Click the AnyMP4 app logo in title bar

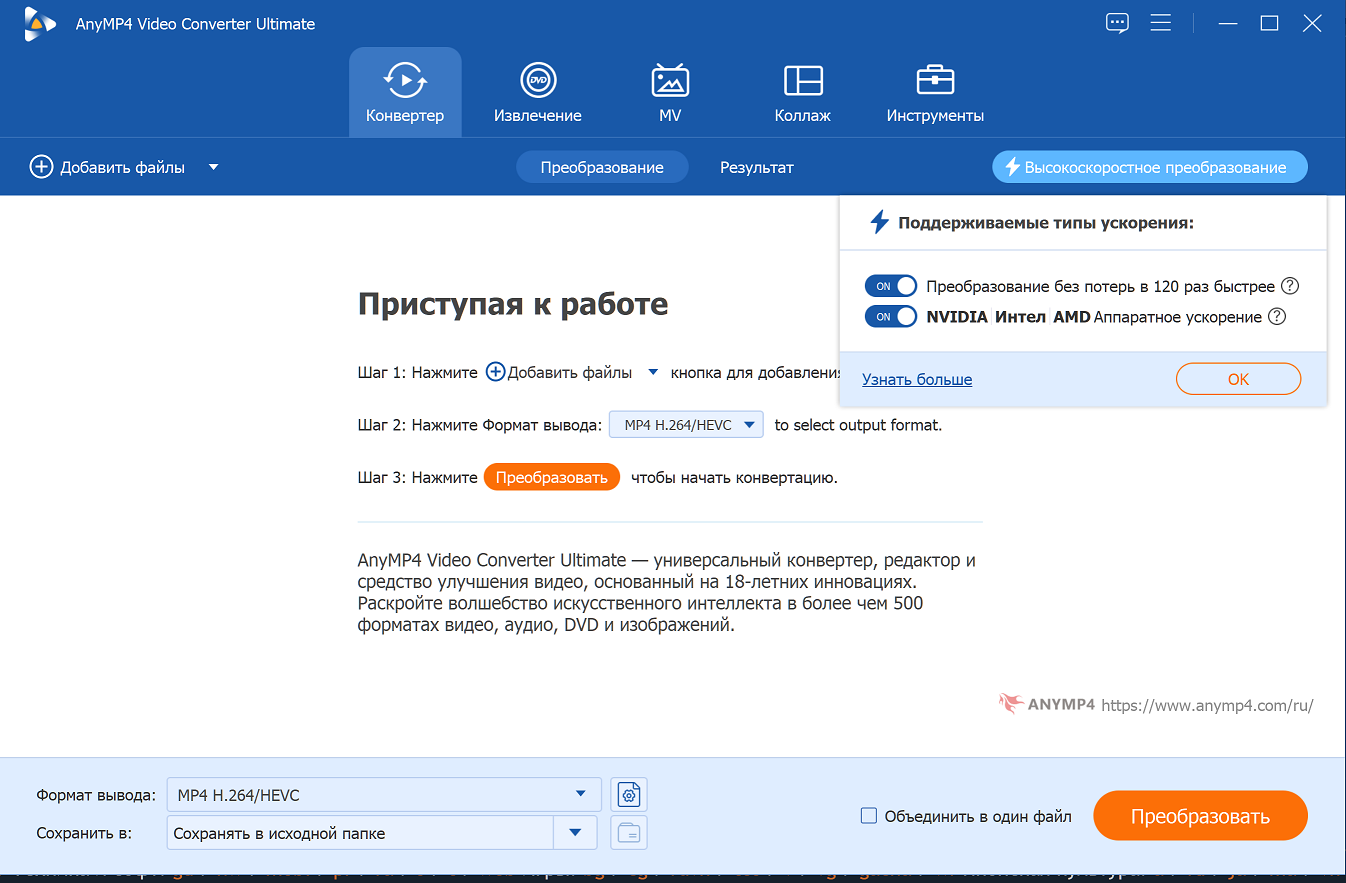coord(40,24)
